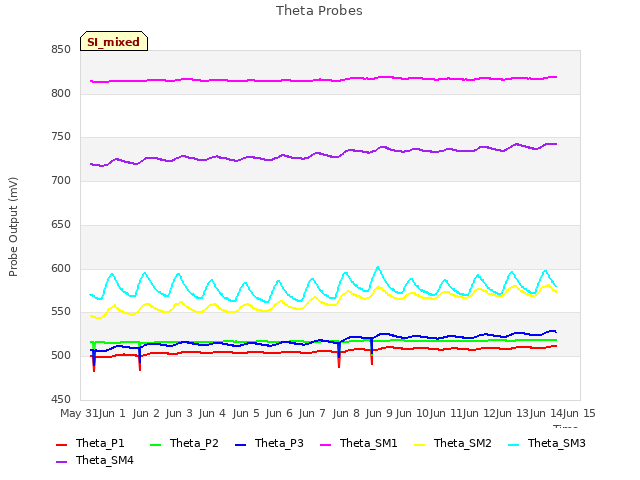Click the 500 y-axis tick label
This screenshot has width=640, height=480.
point(61,356)
